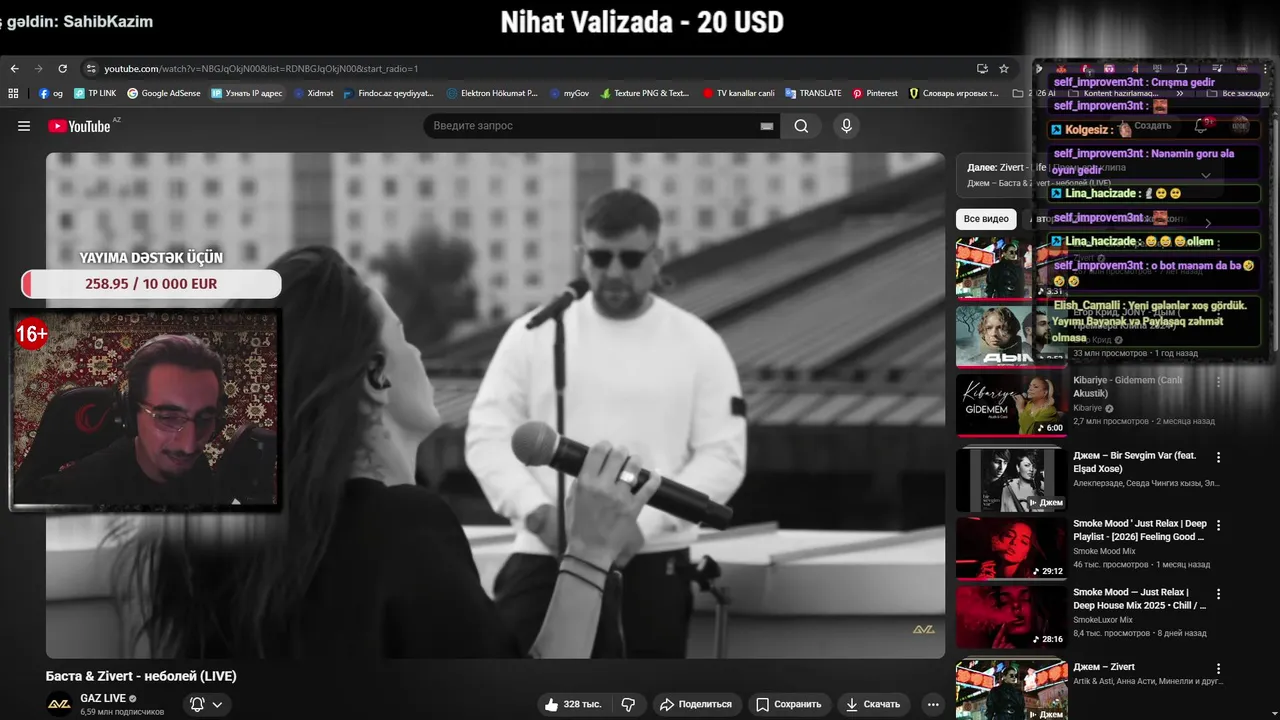The width and height of the screenshot is (1280, 720).
Task: Start voice search with microphone
Action: [x=846, y=126]
